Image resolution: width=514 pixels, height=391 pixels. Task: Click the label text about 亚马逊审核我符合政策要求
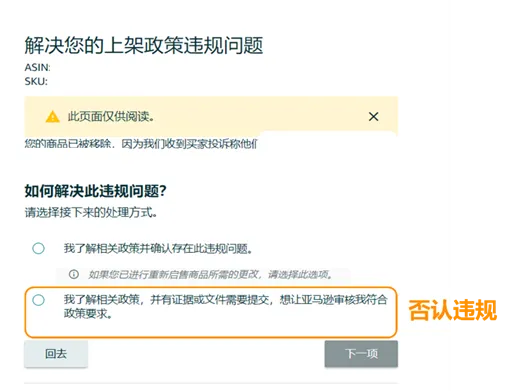pyautogui.click(x=225, y=307)
